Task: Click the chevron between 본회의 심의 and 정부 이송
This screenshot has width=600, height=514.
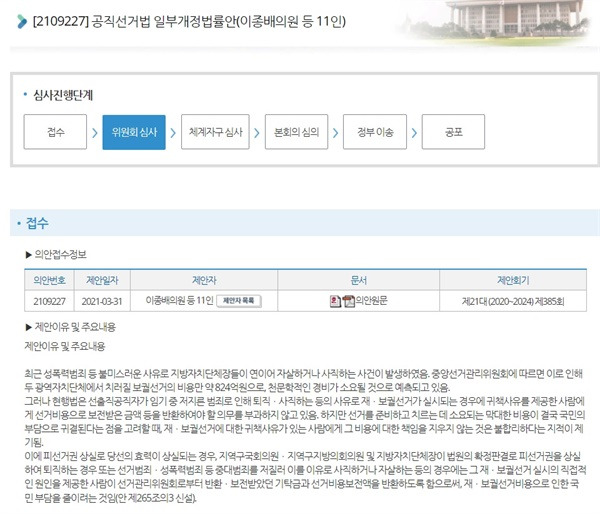Action: [x=336, y=133]
